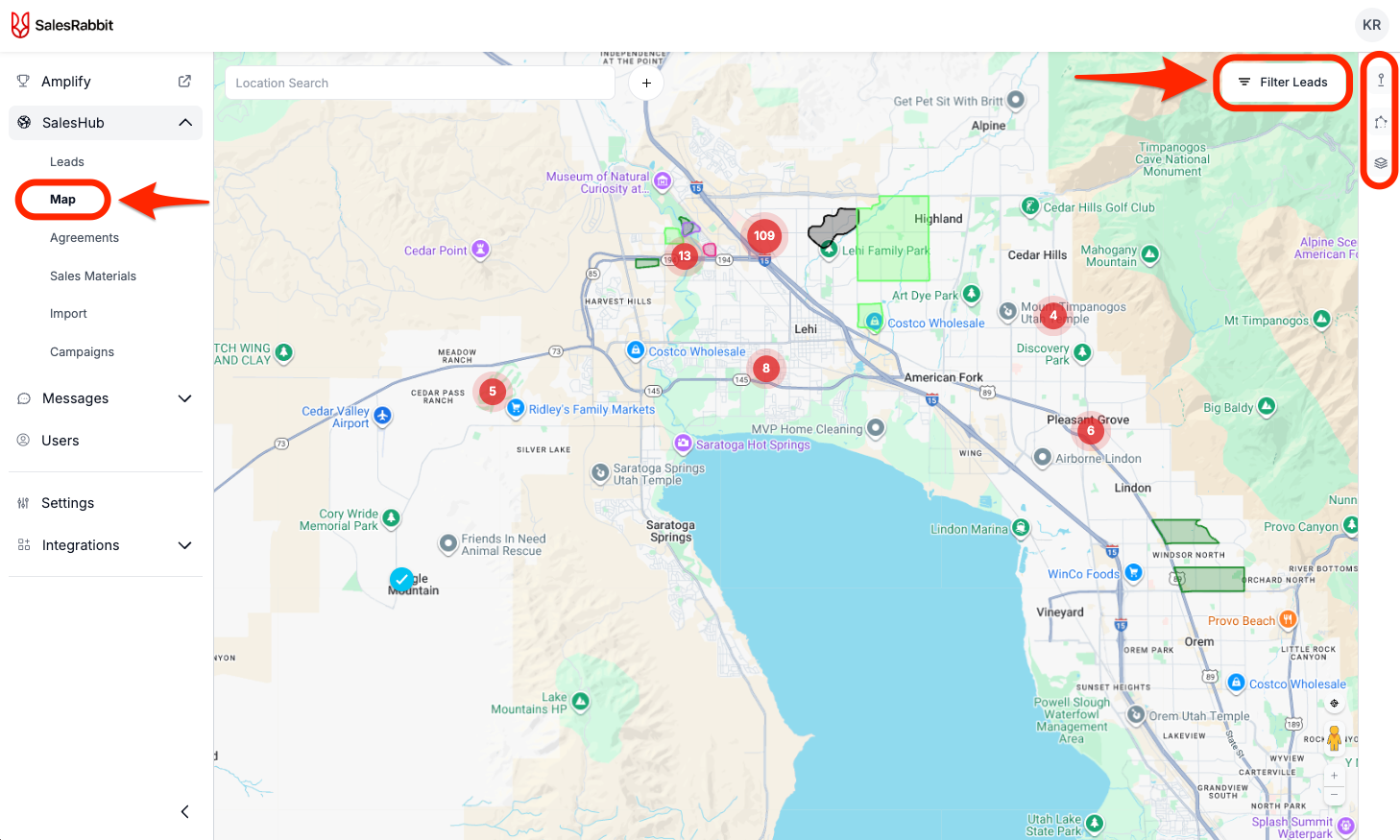Open the Campaigns menu item

82,352
